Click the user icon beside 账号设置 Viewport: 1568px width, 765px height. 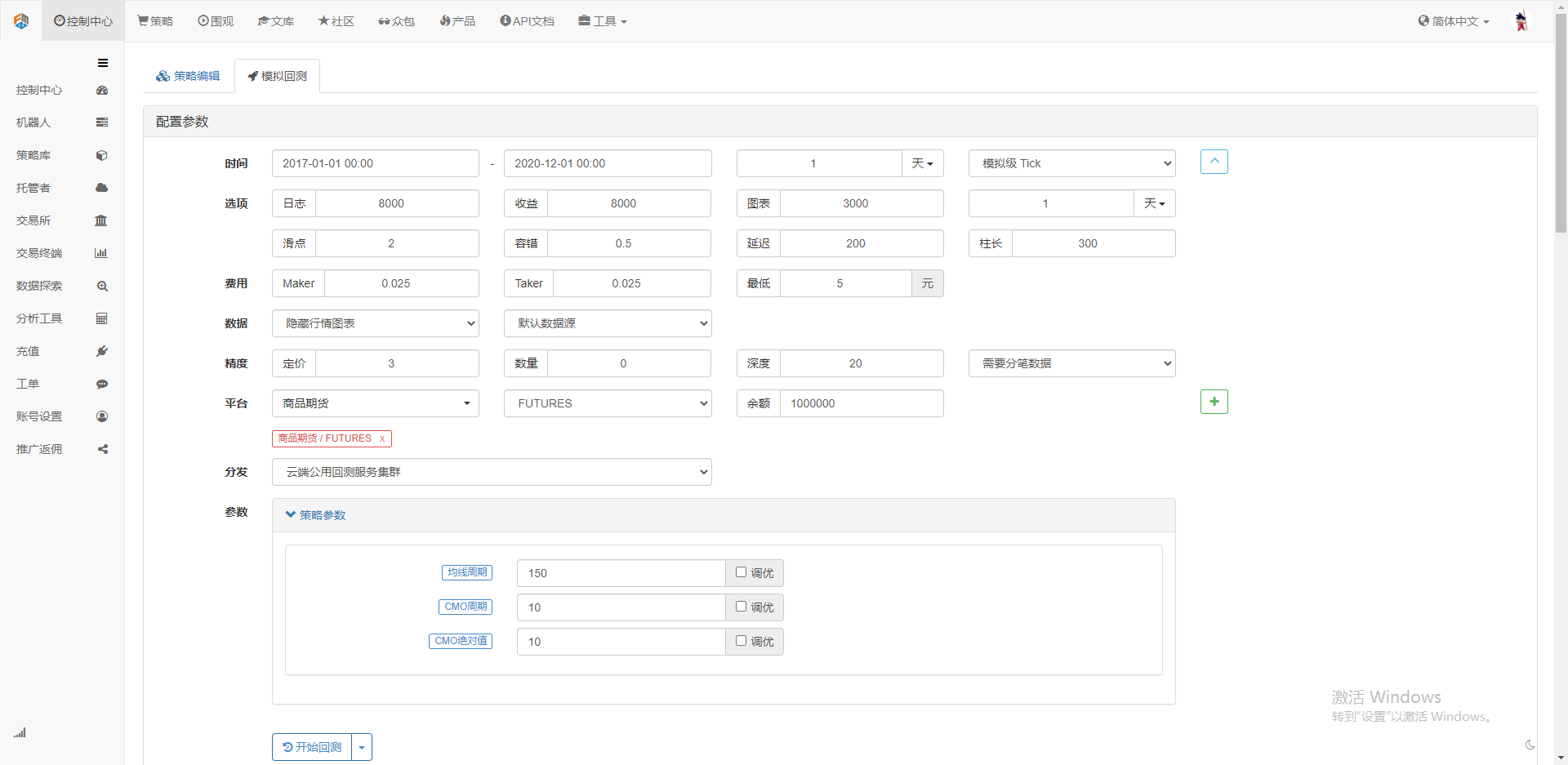coord(102,416)
